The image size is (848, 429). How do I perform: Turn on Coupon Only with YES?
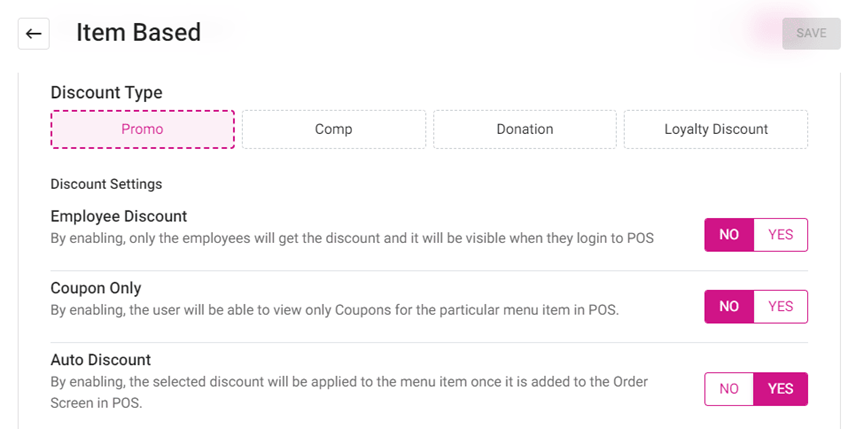(x=780, y=307)
